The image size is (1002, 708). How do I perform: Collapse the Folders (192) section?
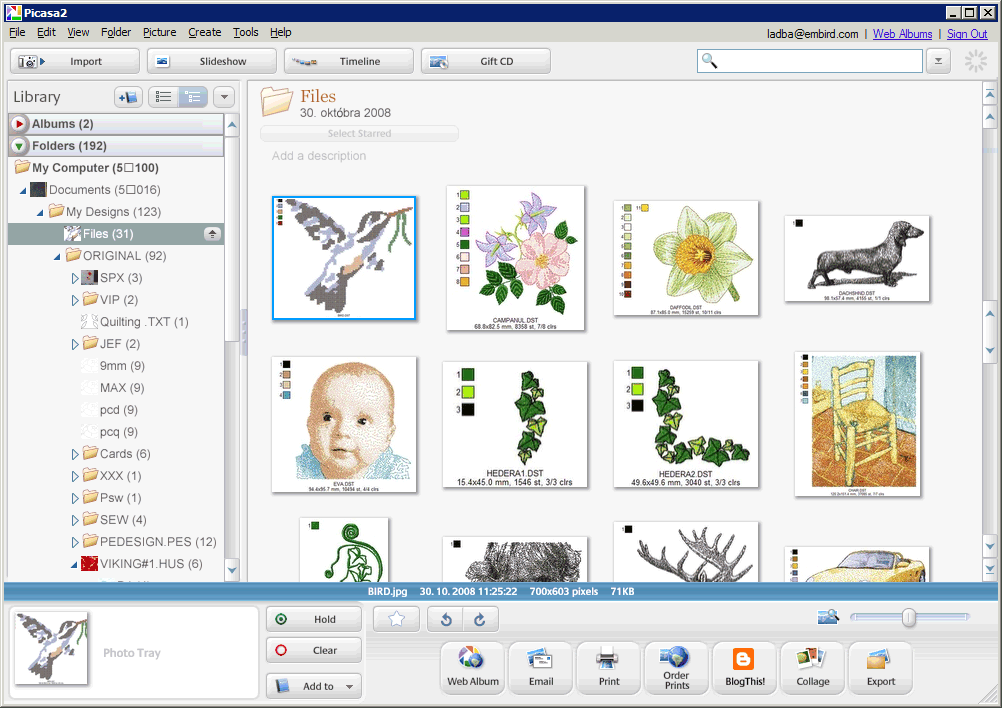tap(19, 146)
